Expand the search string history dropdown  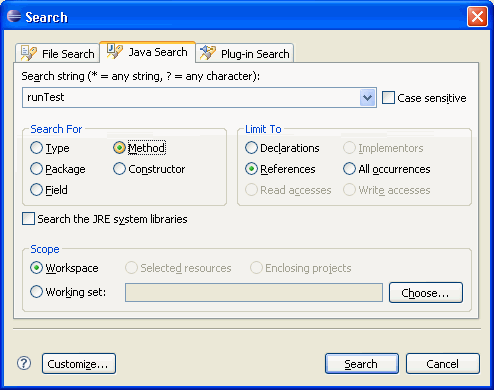click(368, 98)
